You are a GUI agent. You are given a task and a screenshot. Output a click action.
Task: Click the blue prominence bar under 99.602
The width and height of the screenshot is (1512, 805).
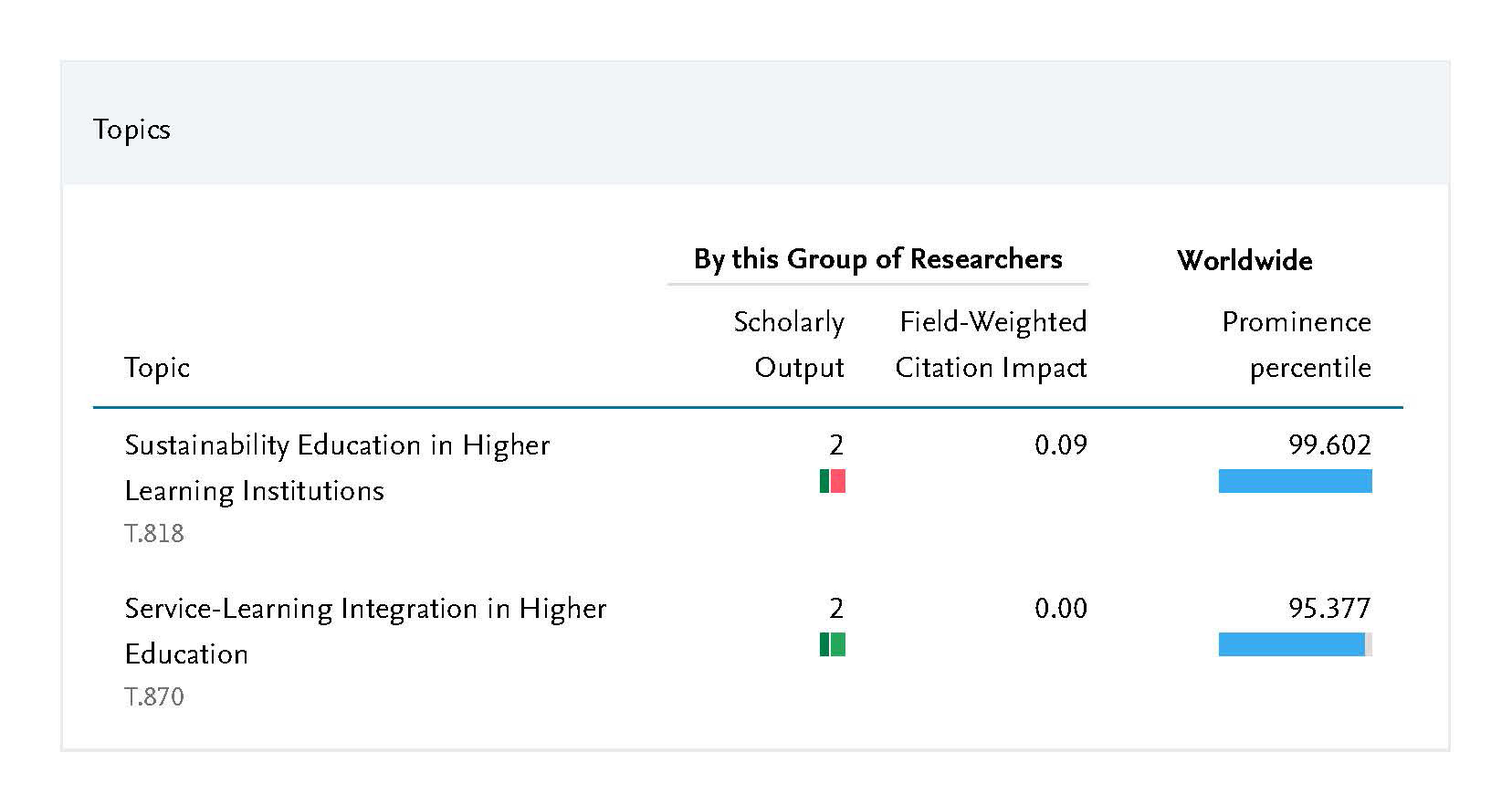1295,481
